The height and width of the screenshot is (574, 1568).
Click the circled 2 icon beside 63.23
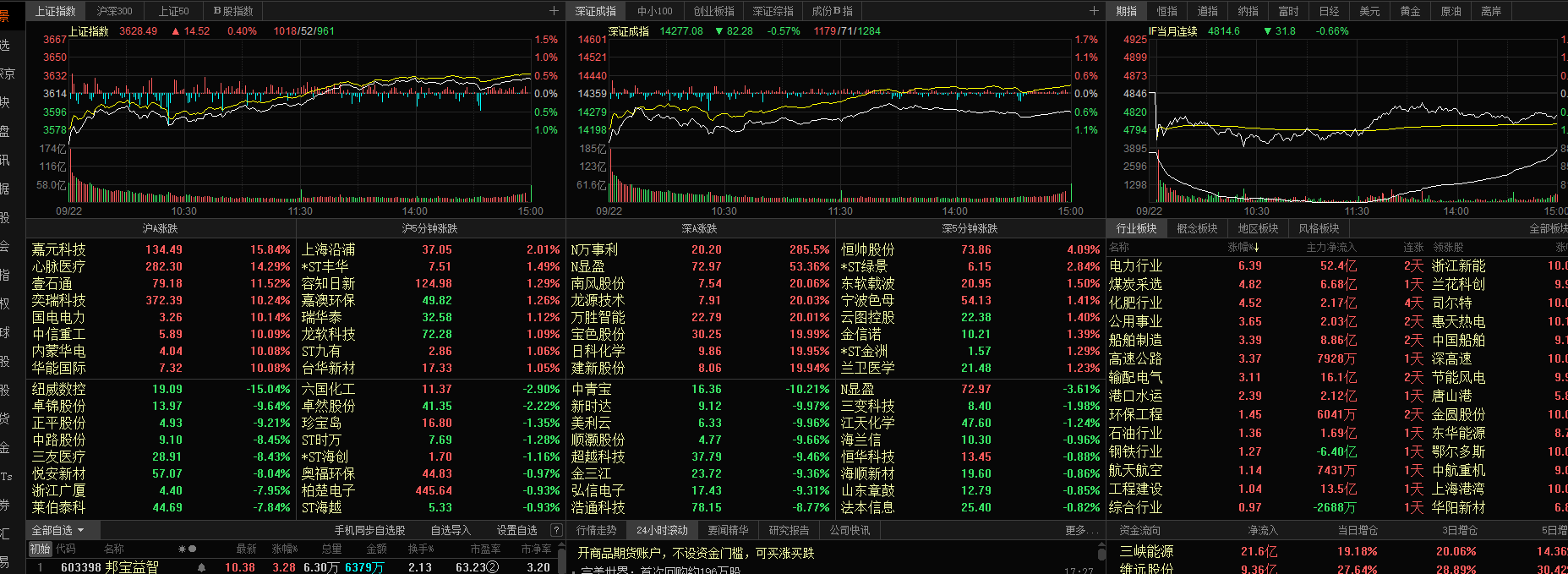[x=494, y=567]
